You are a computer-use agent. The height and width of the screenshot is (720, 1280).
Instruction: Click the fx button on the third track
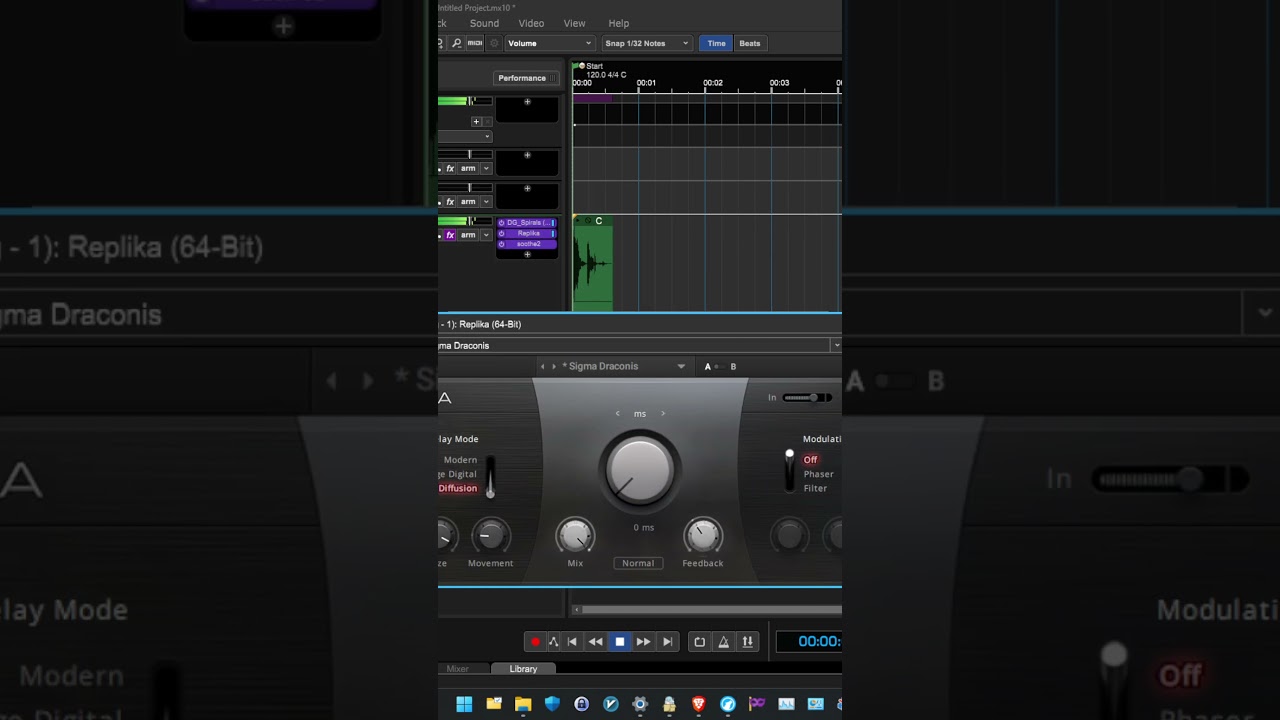coord(450,201)
